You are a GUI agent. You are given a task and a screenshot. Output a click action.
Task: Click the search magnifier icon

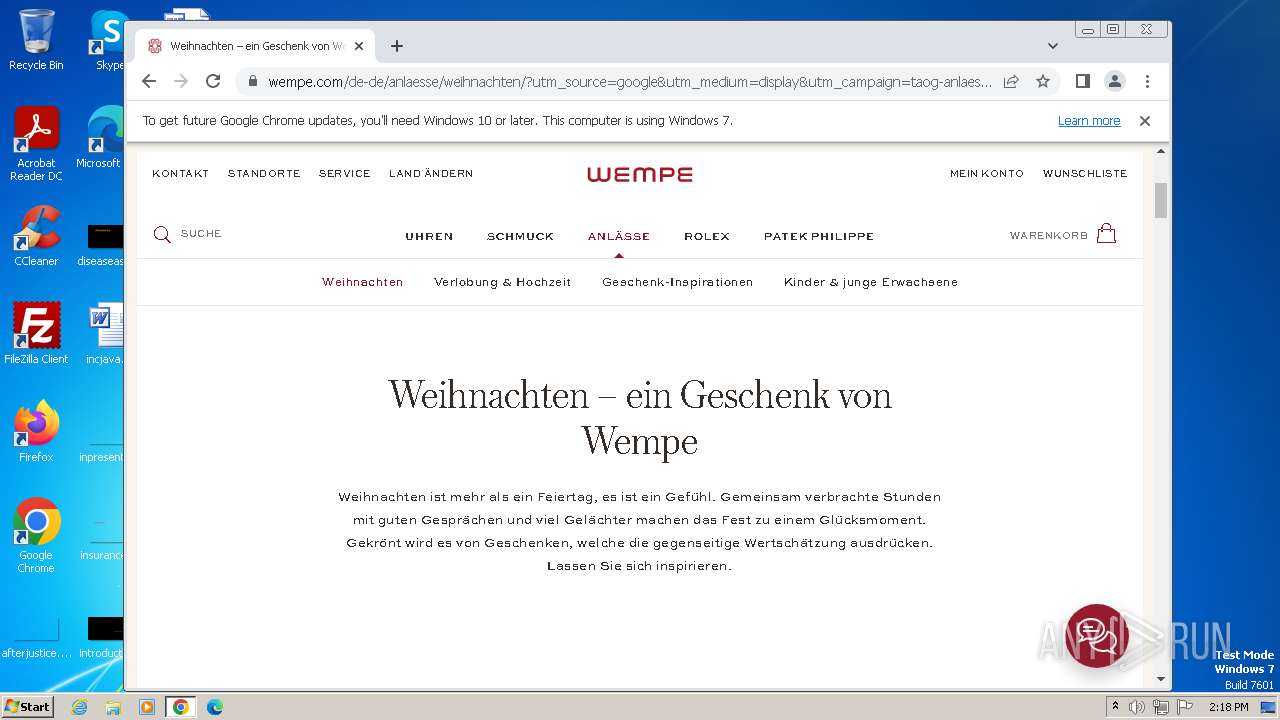point(162,235)
